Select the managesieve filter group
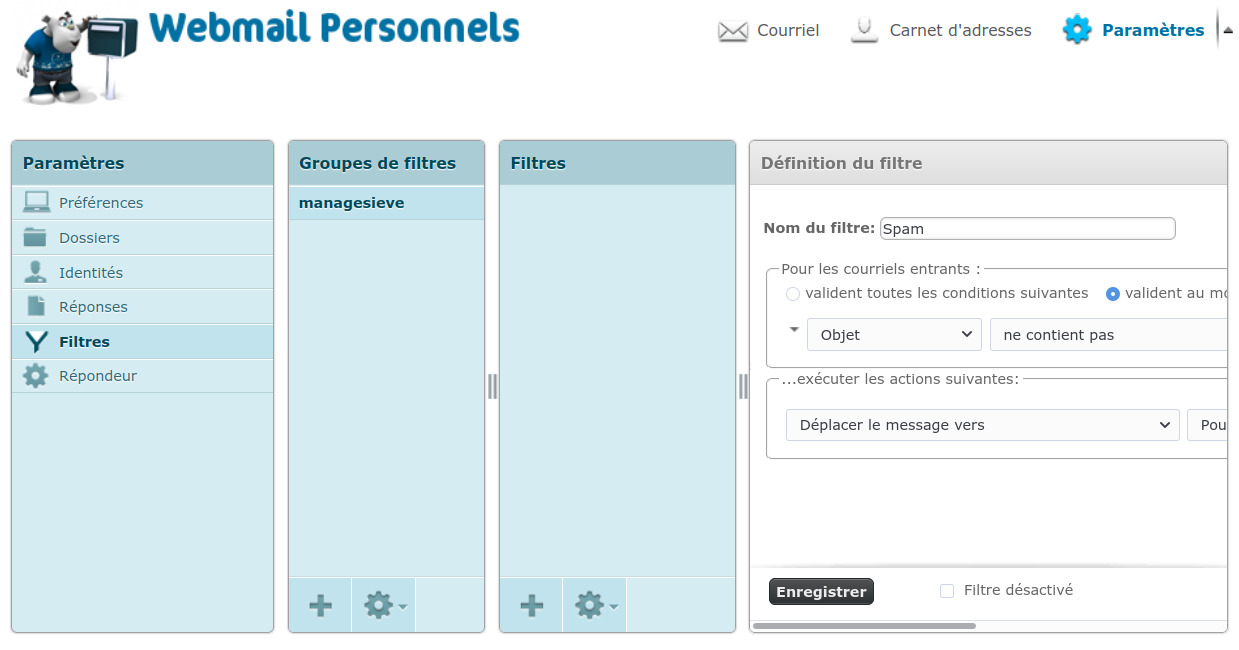The width and height of the screenshot is (1239, 650). tap(352, 203)
